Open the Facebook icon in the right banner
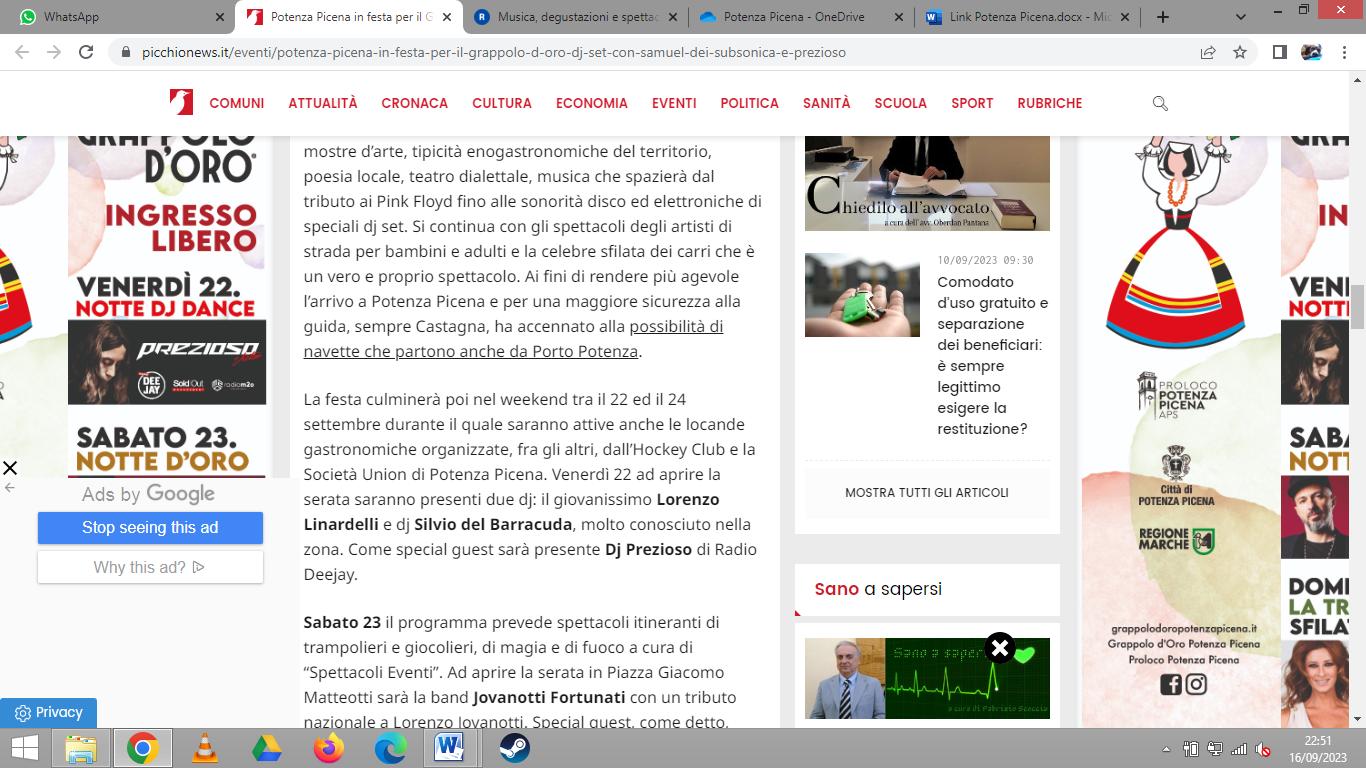 (1171, 684)
